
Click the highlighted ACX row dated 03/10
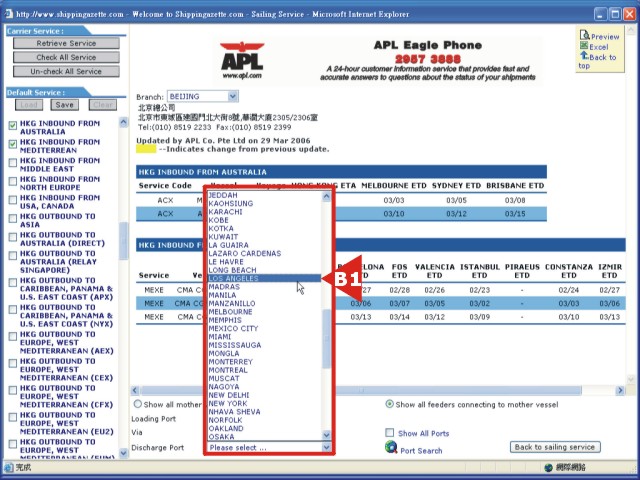pos(341,214)
